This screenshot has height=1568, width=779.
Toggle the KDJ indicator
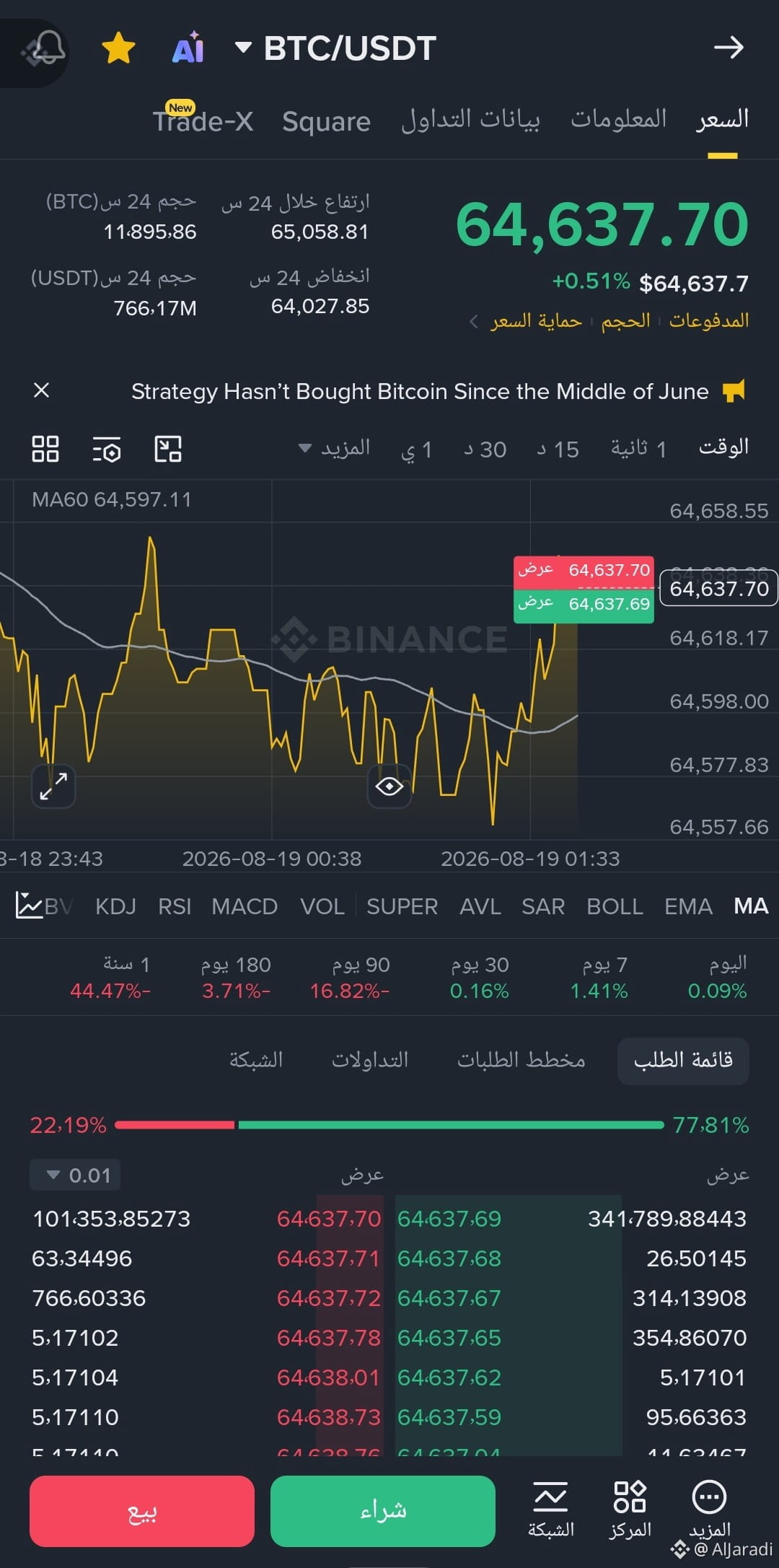[x=115, y=906]
